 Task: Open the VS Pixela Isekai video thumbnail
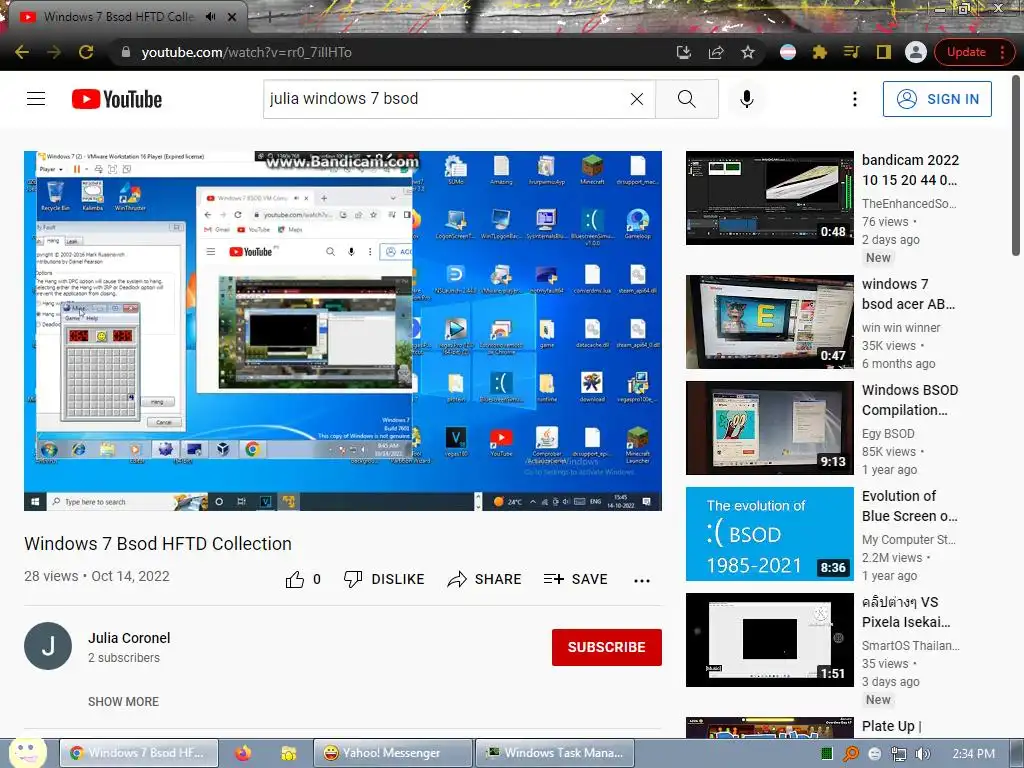click(x=769, y=640)
